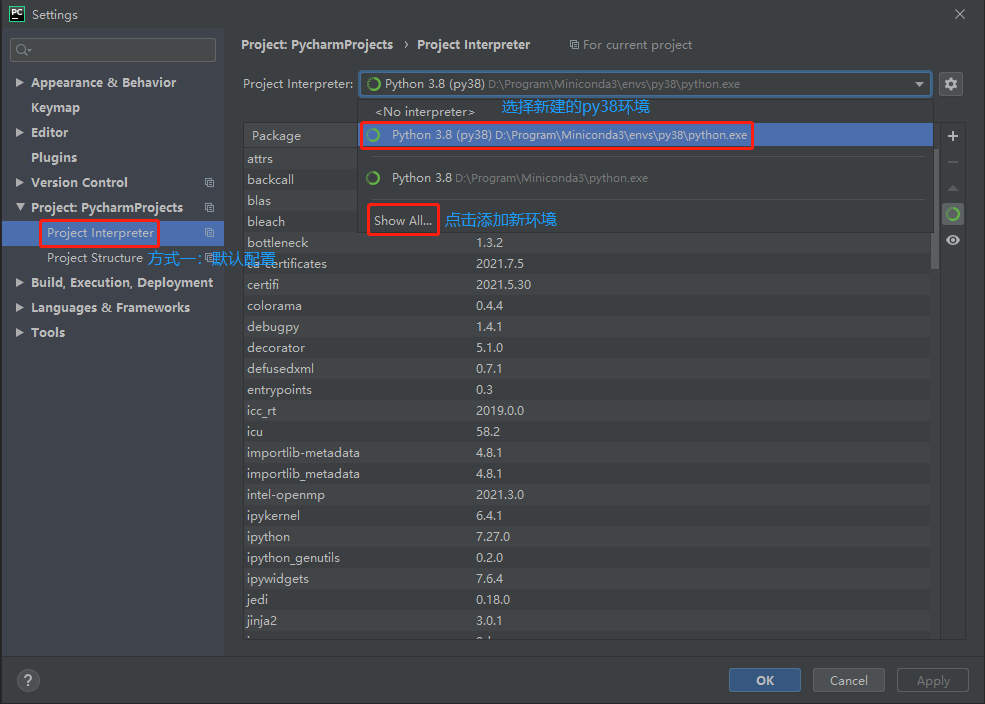The width and height of the screenshot is (985, 704).
Task: Select the No interpreter option
Action: tap(425, 112)
